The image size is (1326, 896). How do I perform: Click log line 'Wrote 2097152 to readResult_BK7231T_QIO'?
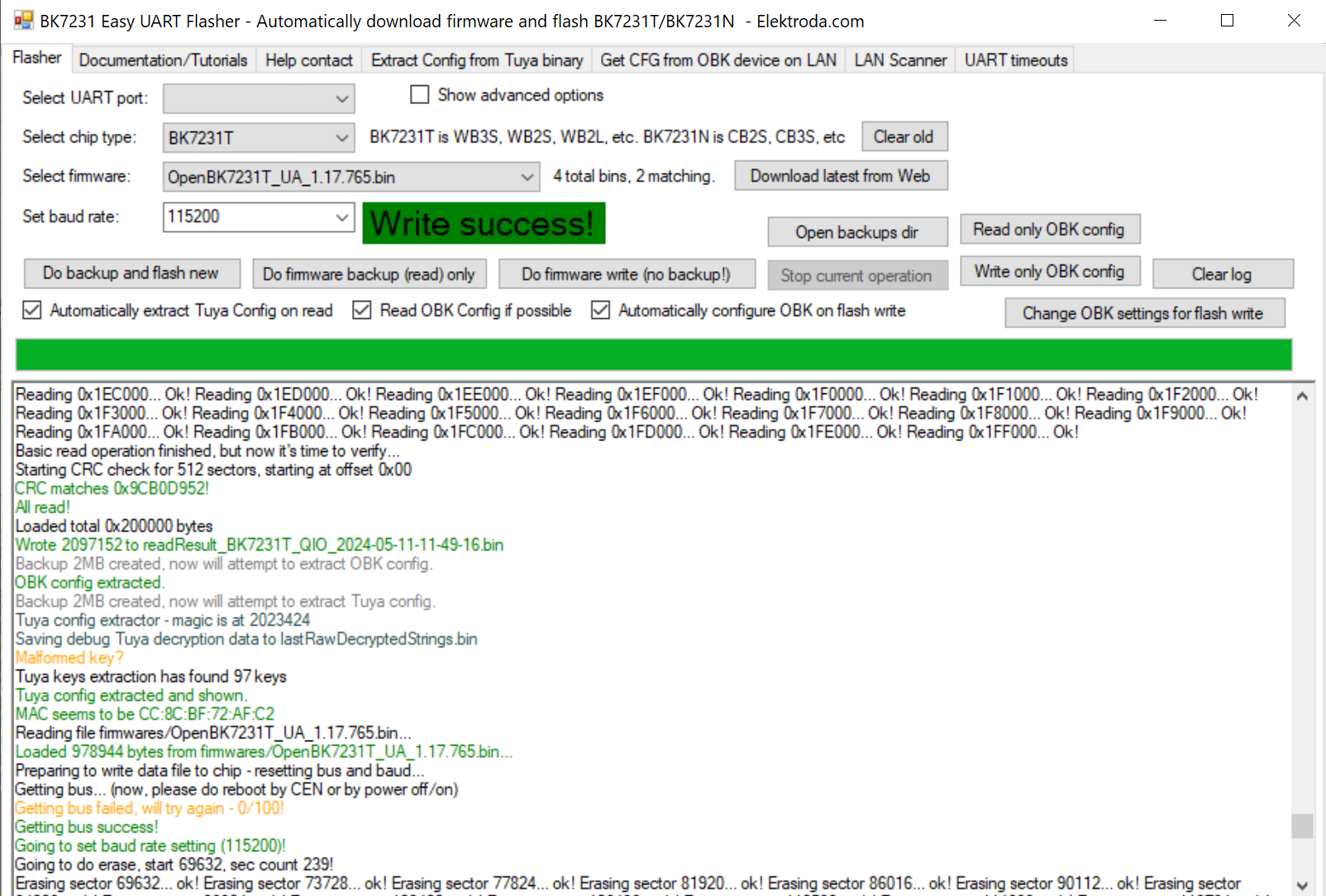[260, 546]
